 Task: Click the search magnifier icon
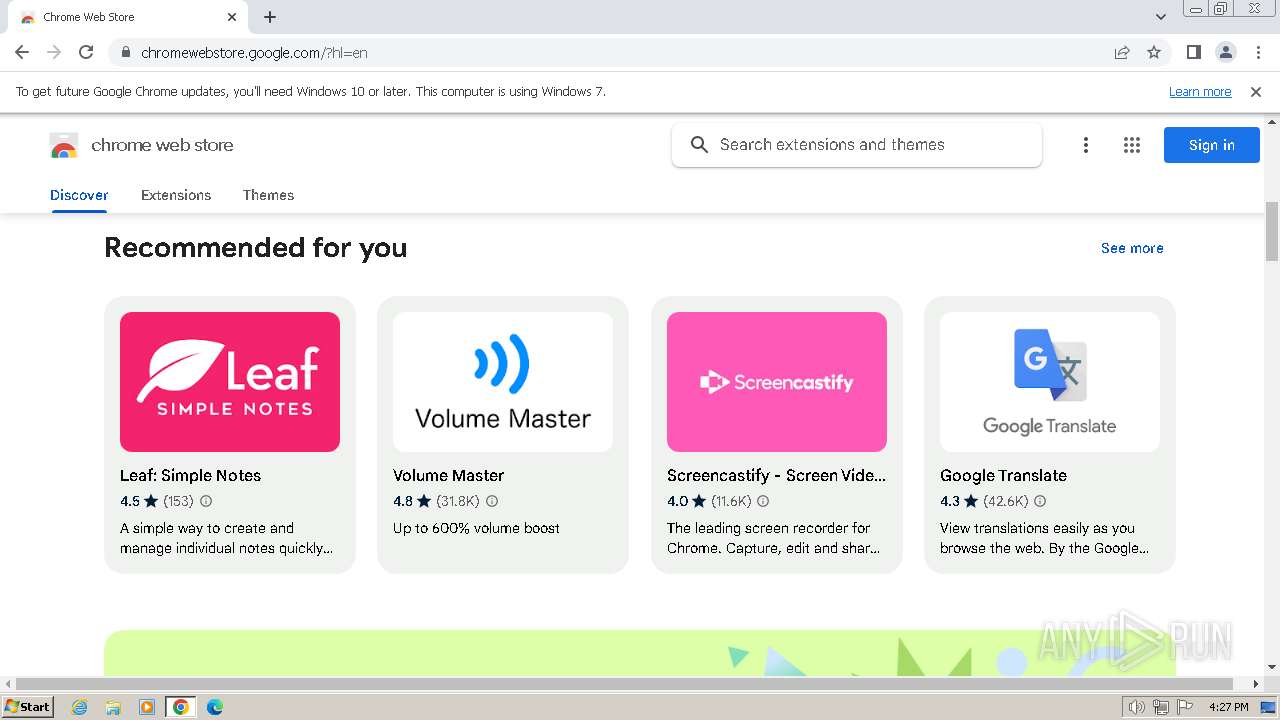point(699,145)
